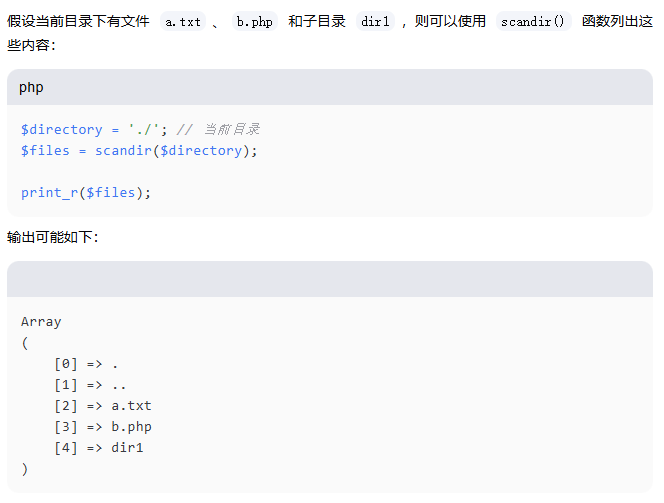Screen dimensions: 664x503
Task: Click the "php" language label on code block
Action: [x=31, y=87]
